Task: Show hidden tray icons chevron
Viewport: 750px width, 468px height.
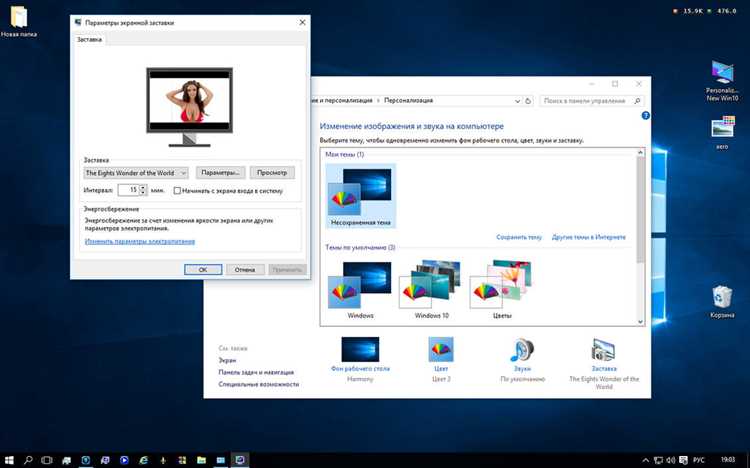Action: (645, 460)
